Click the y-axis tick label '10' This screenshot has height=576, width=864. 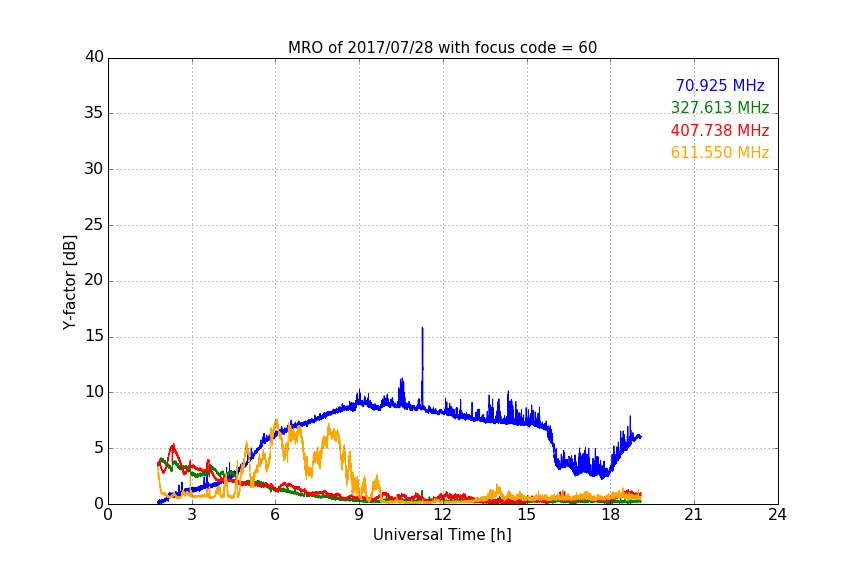click(94, 392)
